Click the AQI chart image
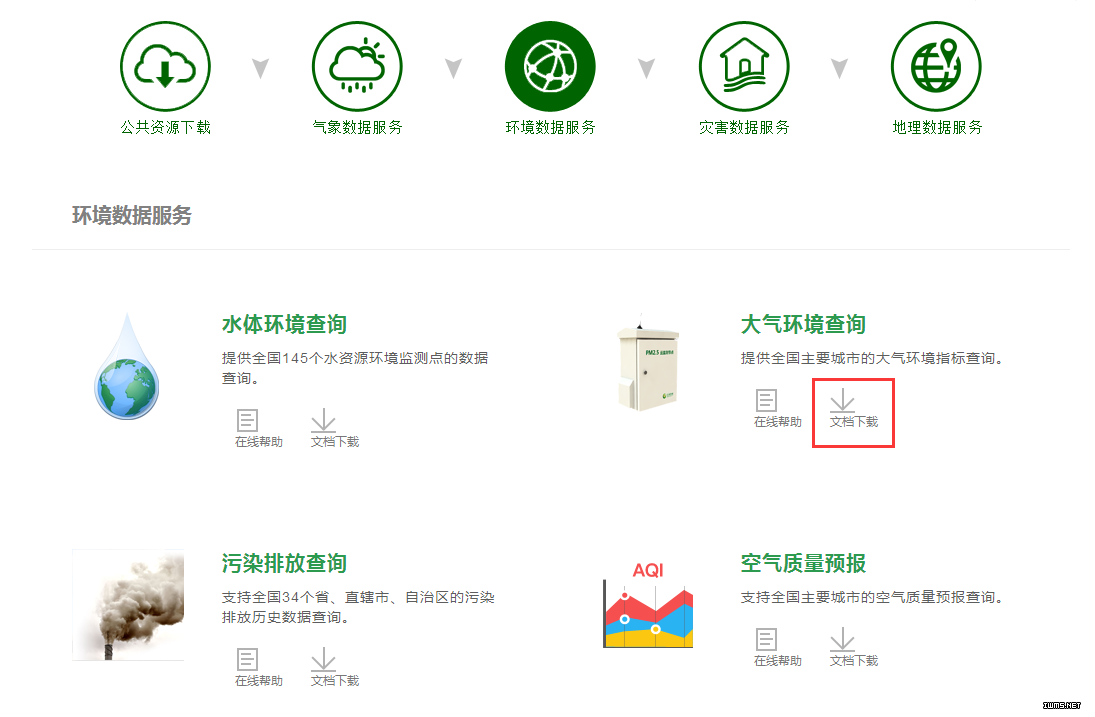Viewport: 1095px width, 717px height. click(x=648, y=605)
